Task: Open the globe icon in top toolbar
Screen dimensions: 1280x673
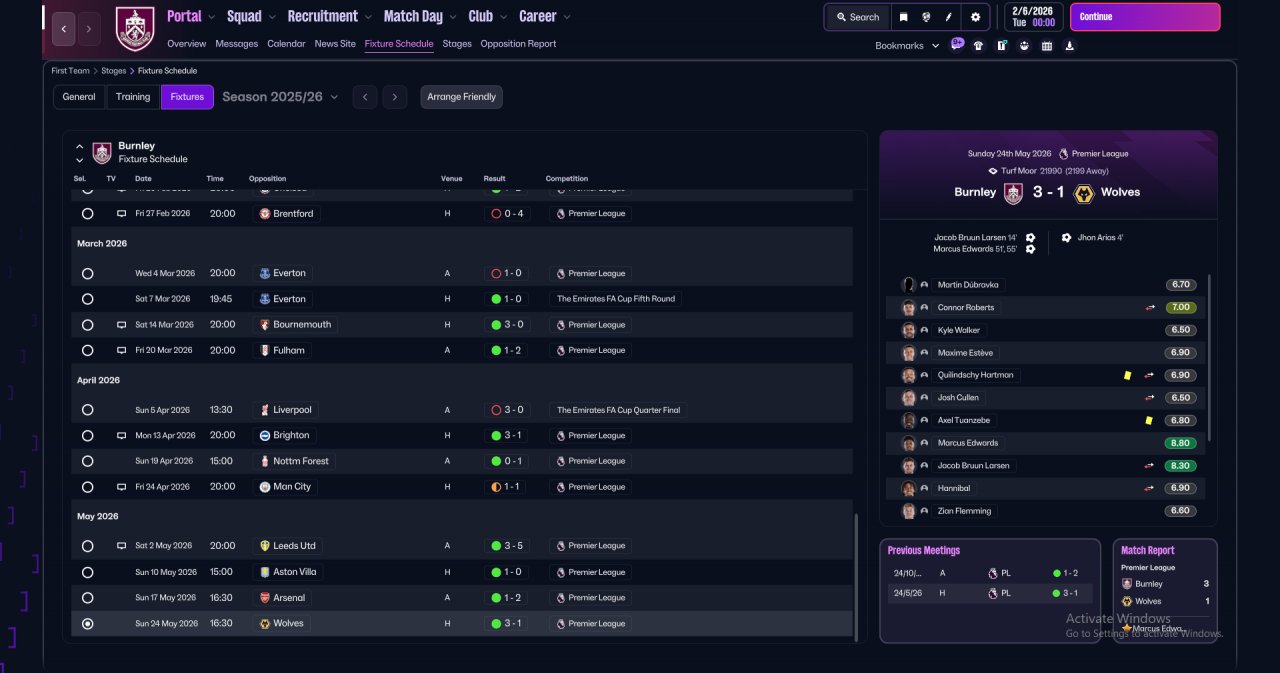Action: click(927, 17)
